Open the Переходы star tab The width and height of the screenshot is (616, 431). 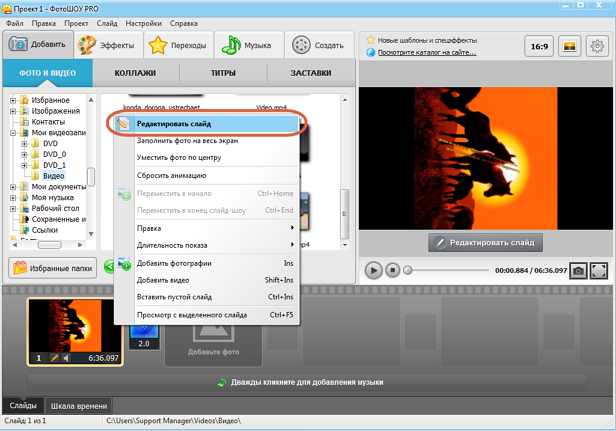178,45
